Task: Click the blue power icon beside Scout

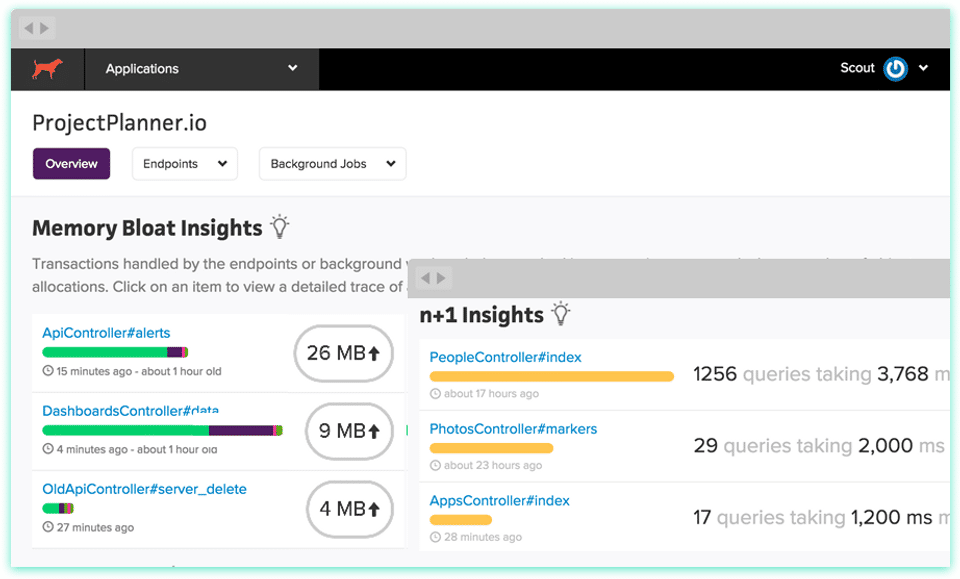Action: tap(895, 68)
